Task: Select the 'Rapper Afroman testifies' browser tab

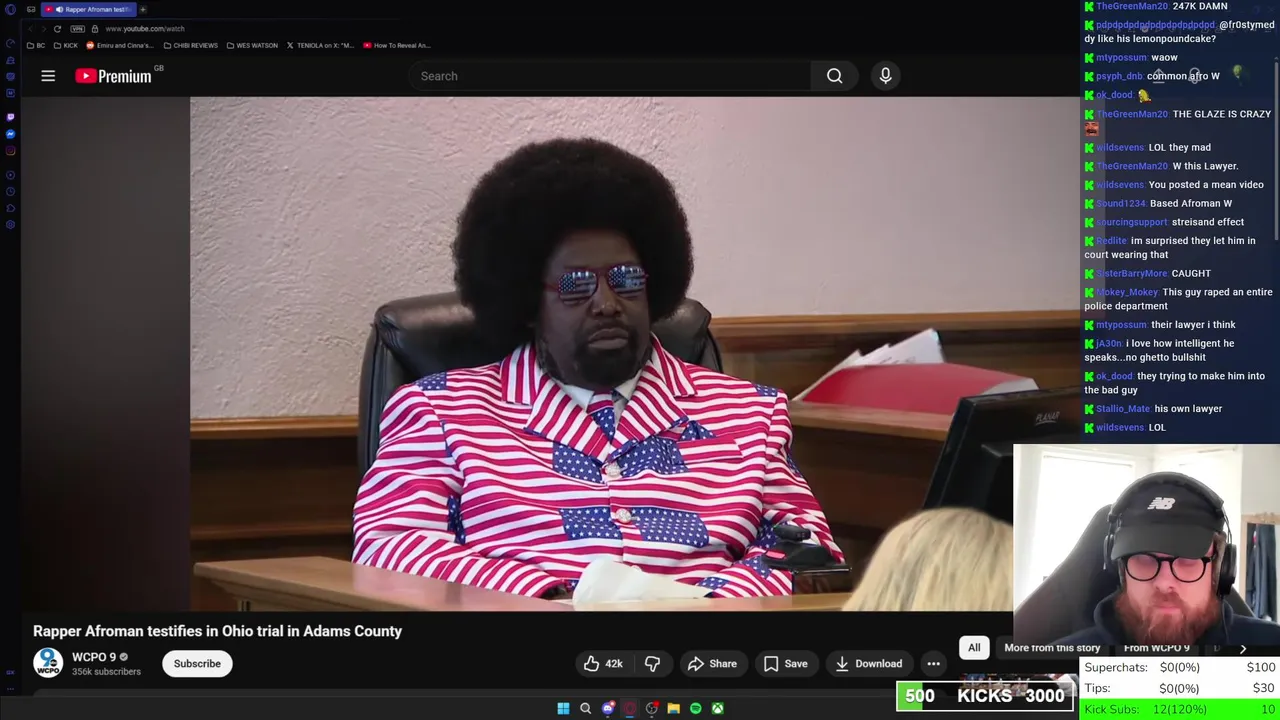Action: (x=88, y=9)
